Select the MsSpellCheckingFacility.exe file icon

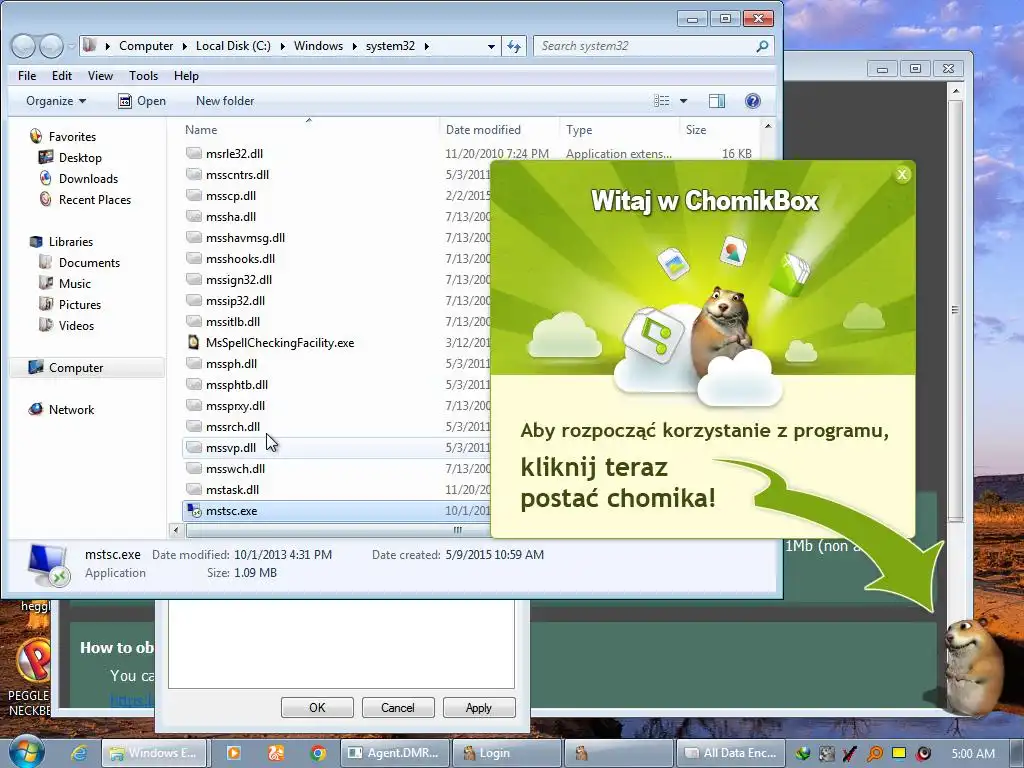click(194, 342)
